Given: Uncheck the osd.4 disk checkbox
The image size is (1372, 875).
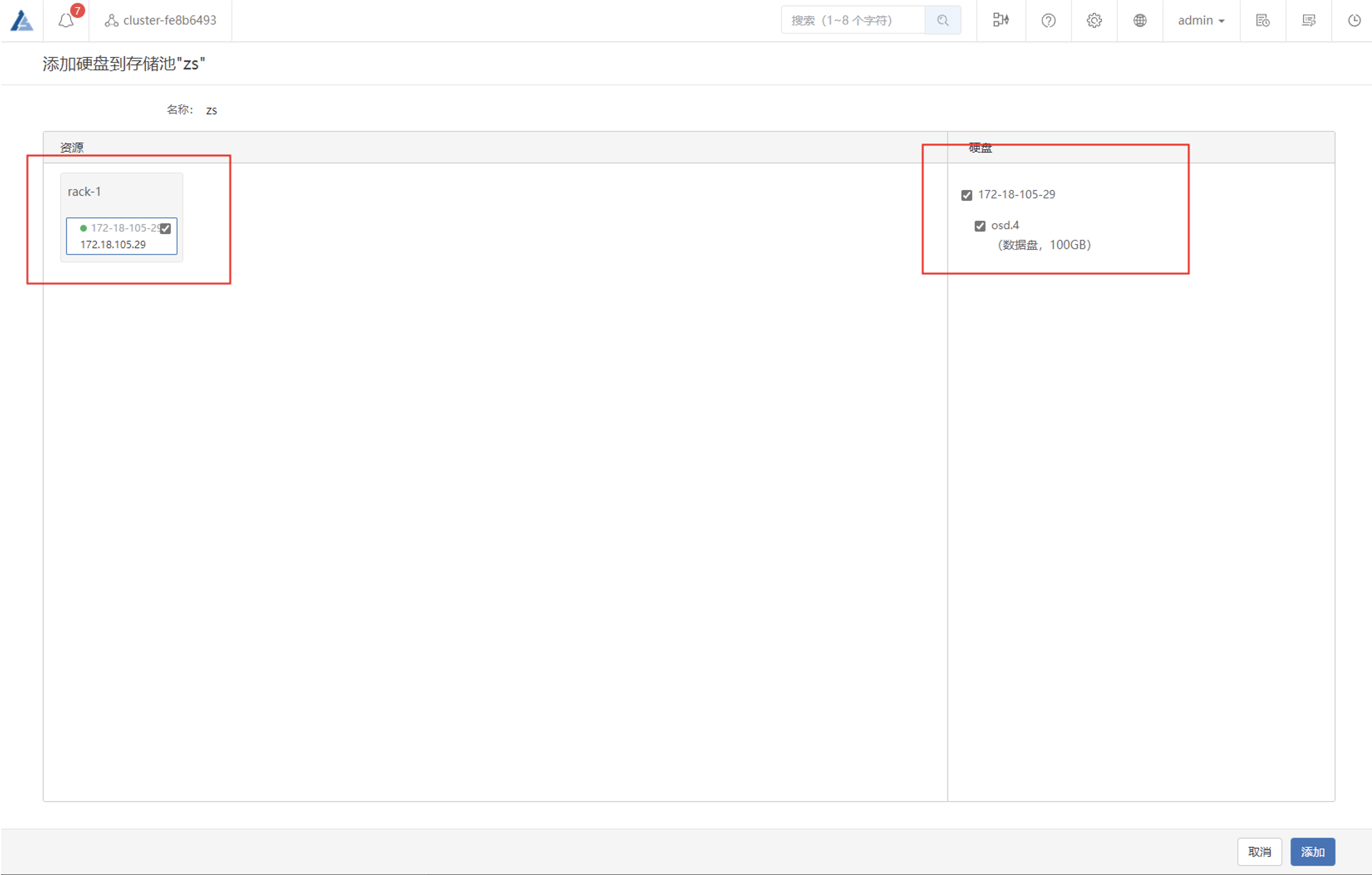Looking at the screenshot, I should click(x=980, y=226).
